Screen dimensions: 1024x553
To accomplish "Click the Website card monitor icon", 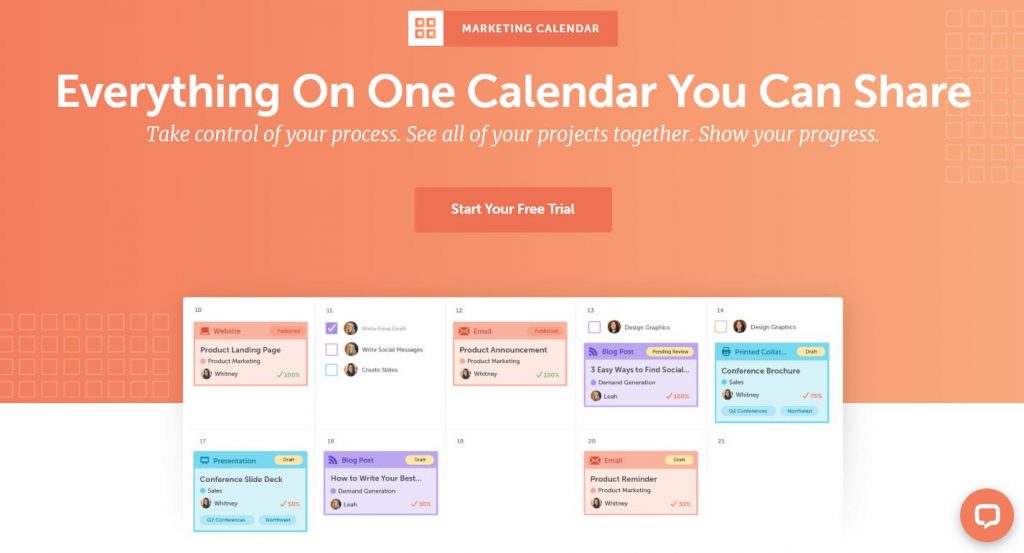I will tap(205, 331).
